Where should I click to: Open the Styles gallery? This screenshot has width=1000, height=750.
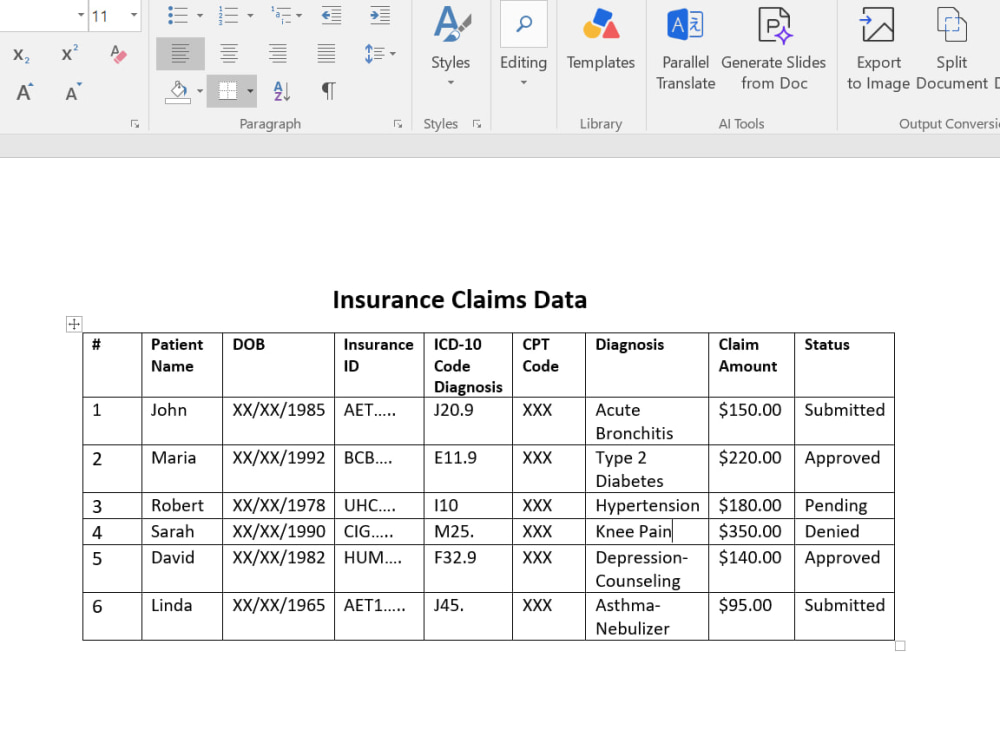point(450,46)
